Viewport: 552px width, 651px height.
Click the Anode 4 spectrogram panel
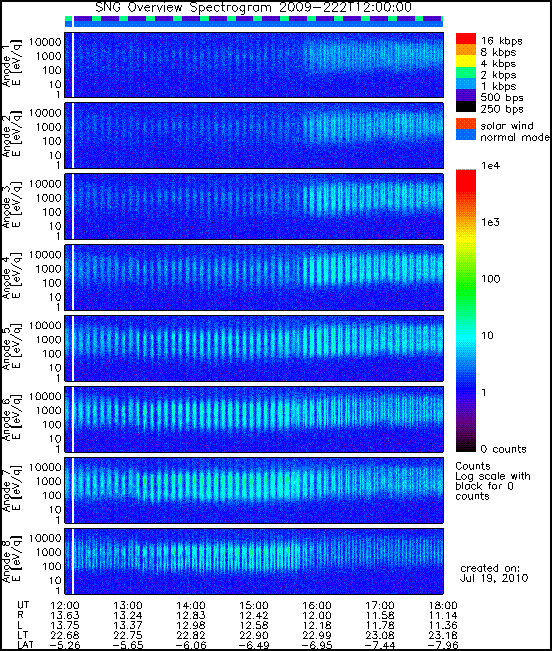point(254,277)
